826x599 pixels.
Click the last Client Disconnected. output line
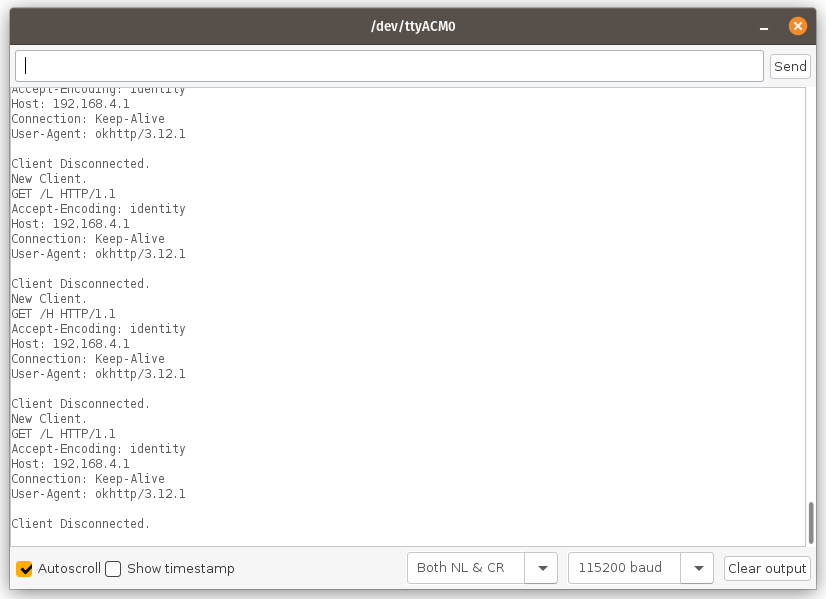80,524
